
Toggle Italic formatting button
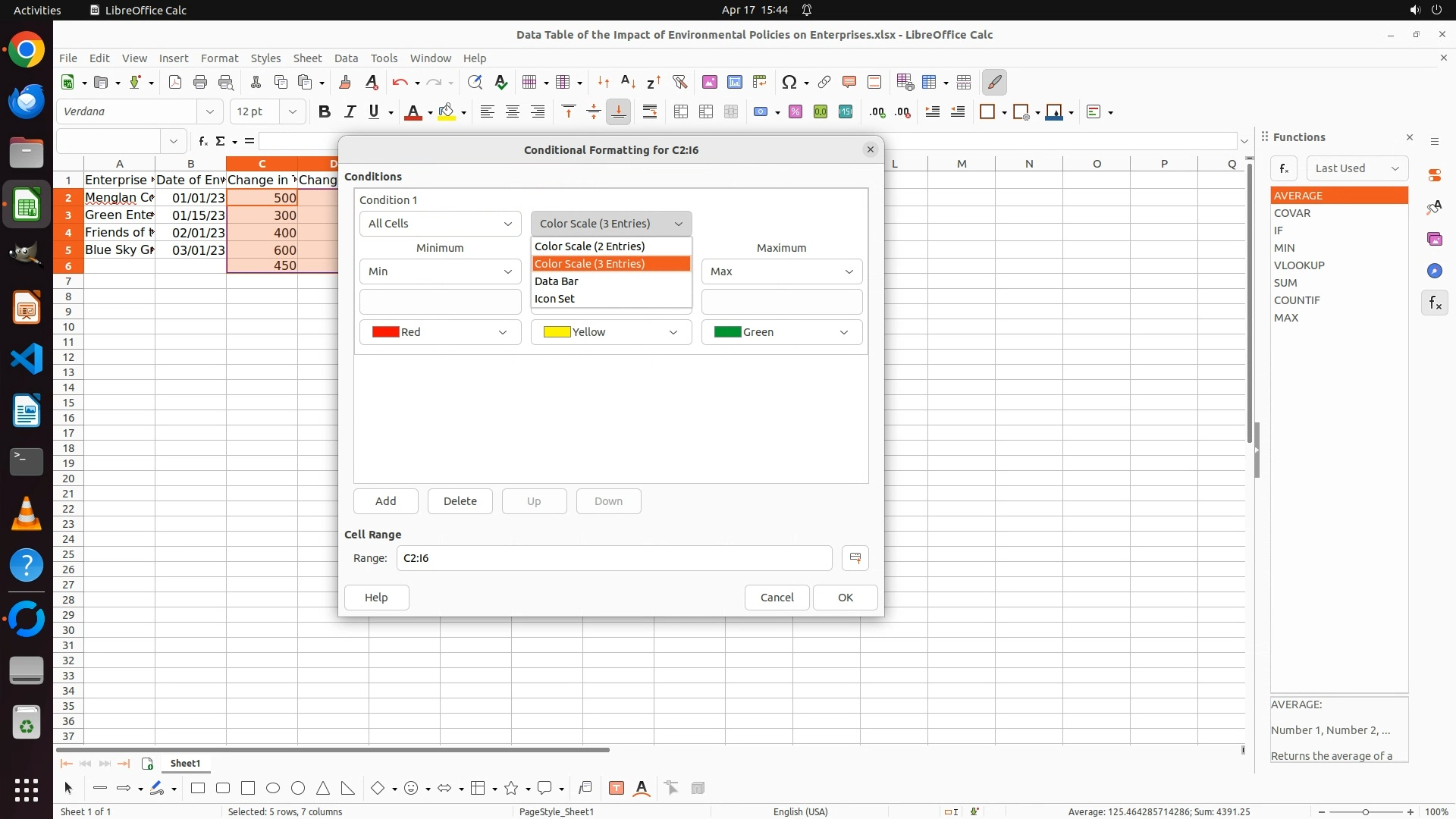(350, 112)
